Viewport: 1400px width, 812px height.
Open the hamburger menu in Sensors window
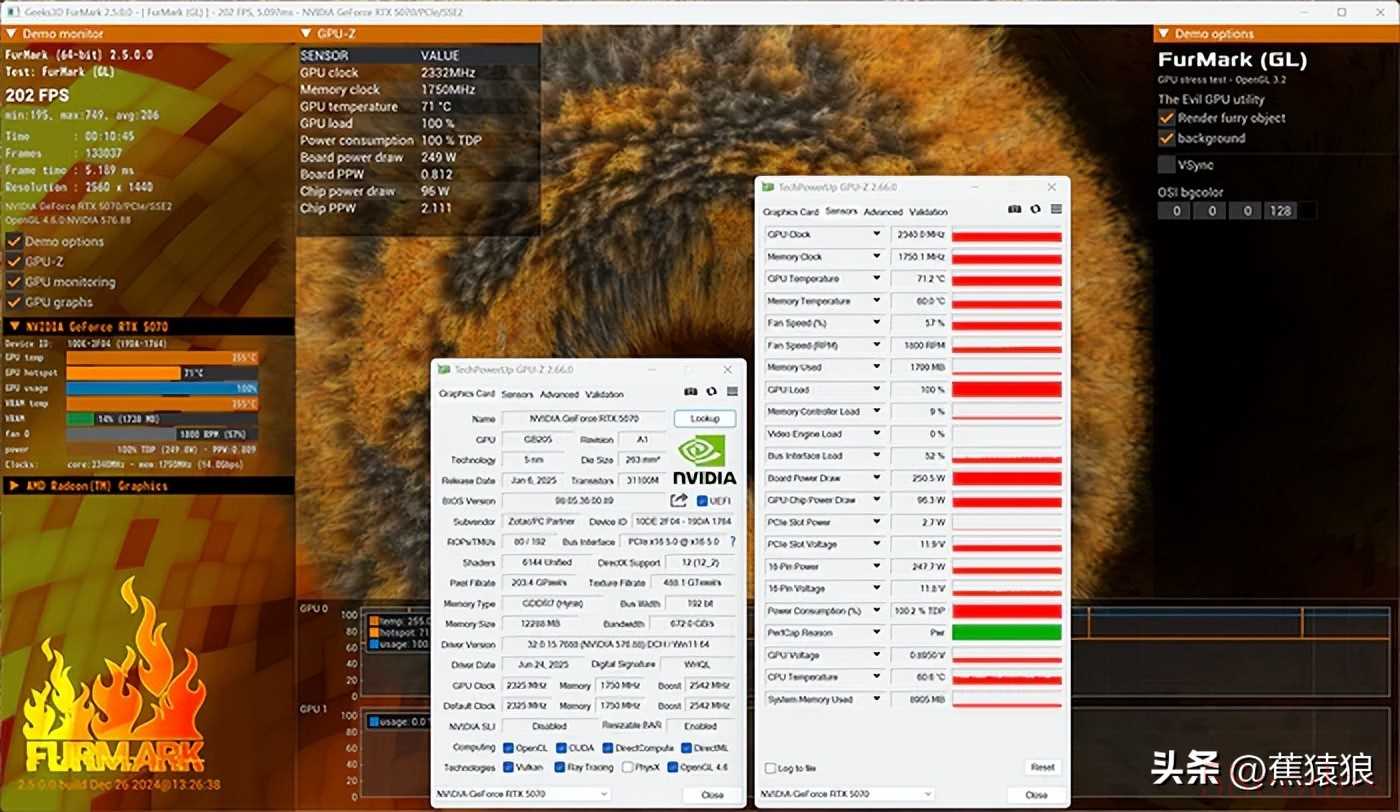pyautogui.click(x=1056, y=210)
